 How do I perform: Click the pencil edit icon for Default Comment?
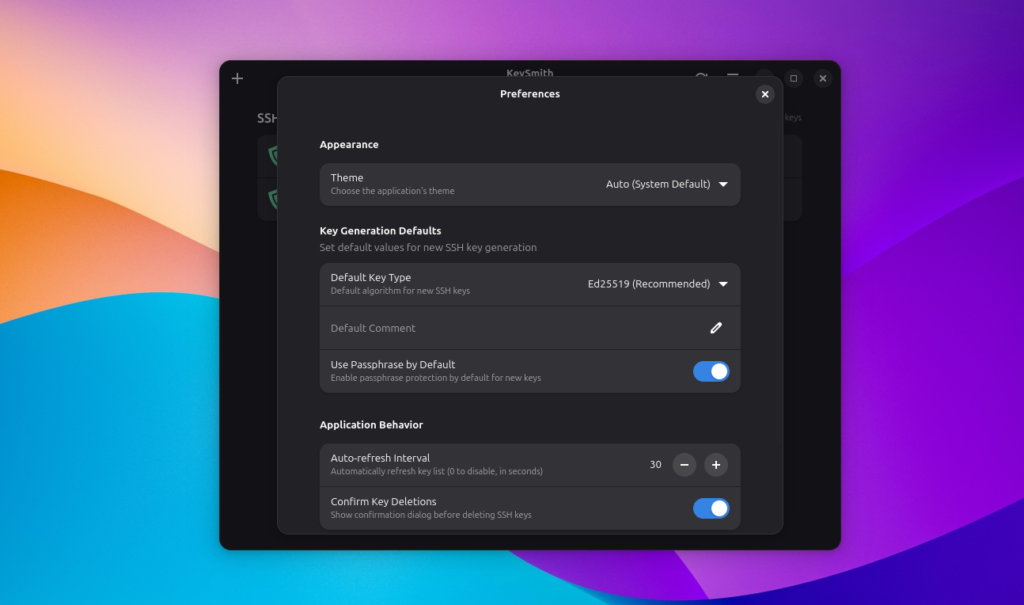[x=716, y=328]
